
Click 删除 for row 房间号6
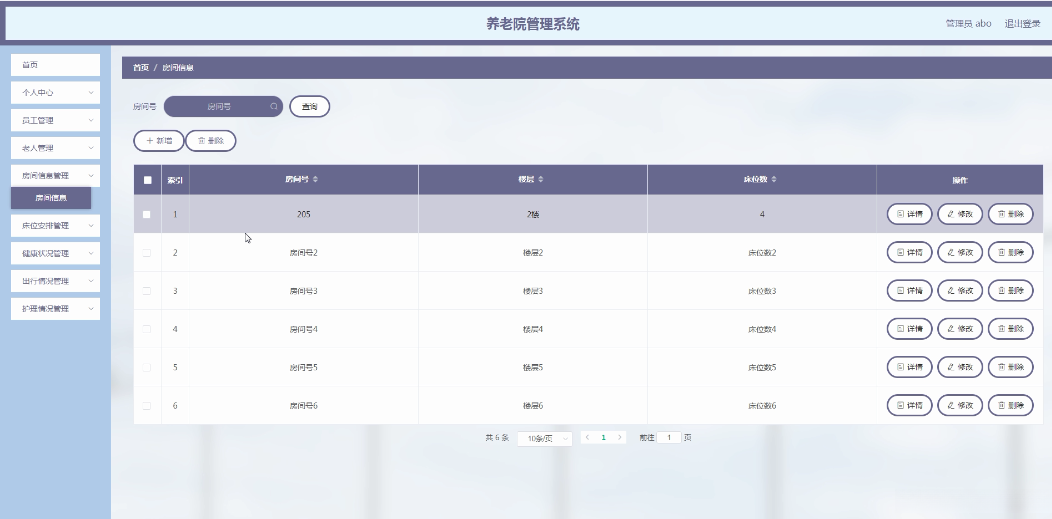1010,406
